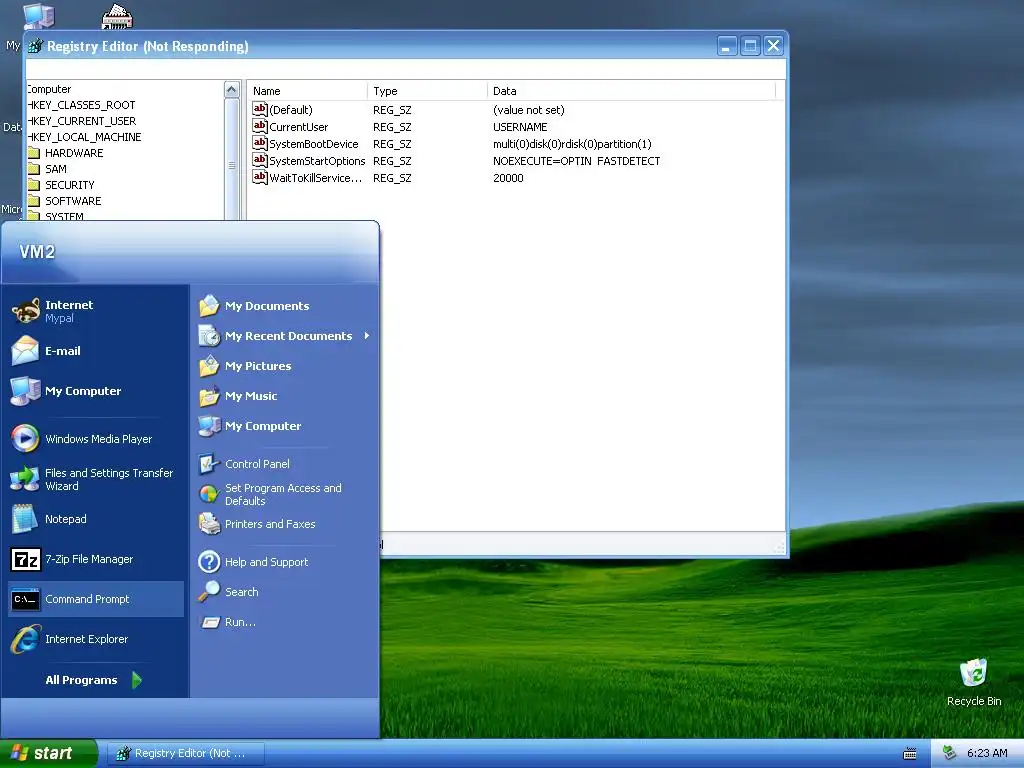The width and height of the screenshot is (1024, 768).
Task: Open Set Program Access and Defaults
Action: pyautogui.click(x=286, y=494)
